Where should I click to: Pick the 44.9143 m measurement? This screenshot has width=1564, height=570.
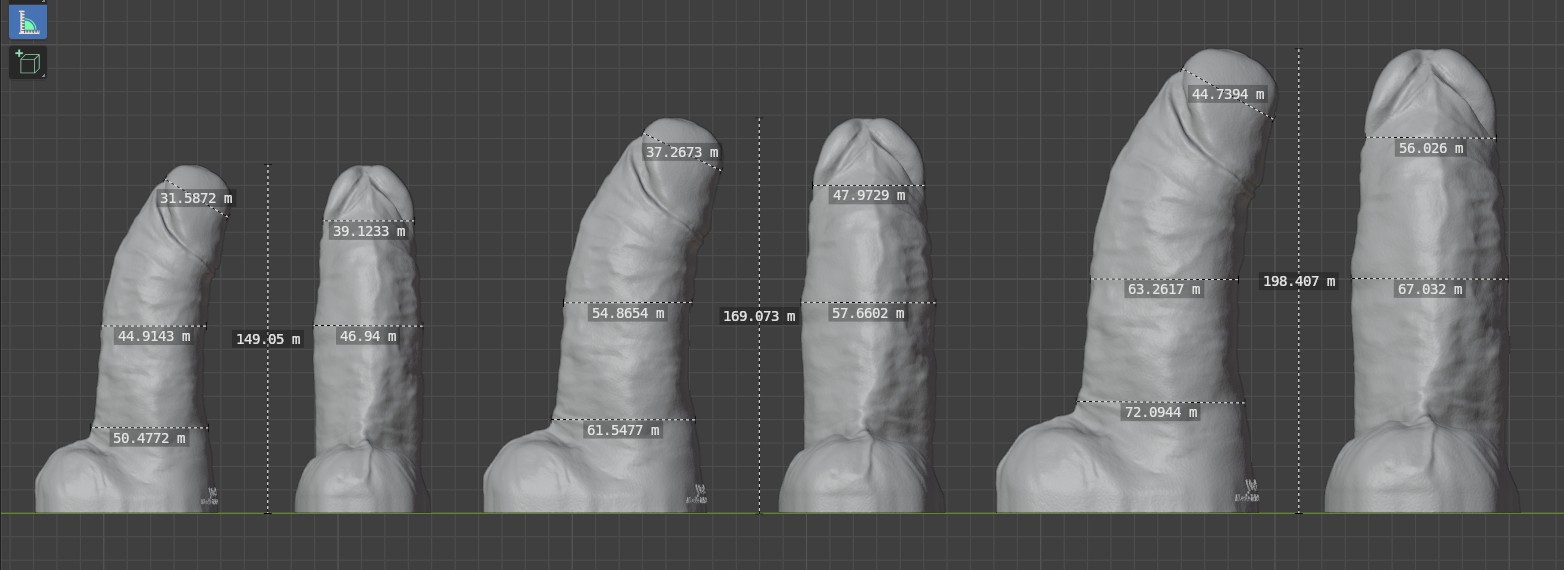(154, 336)
